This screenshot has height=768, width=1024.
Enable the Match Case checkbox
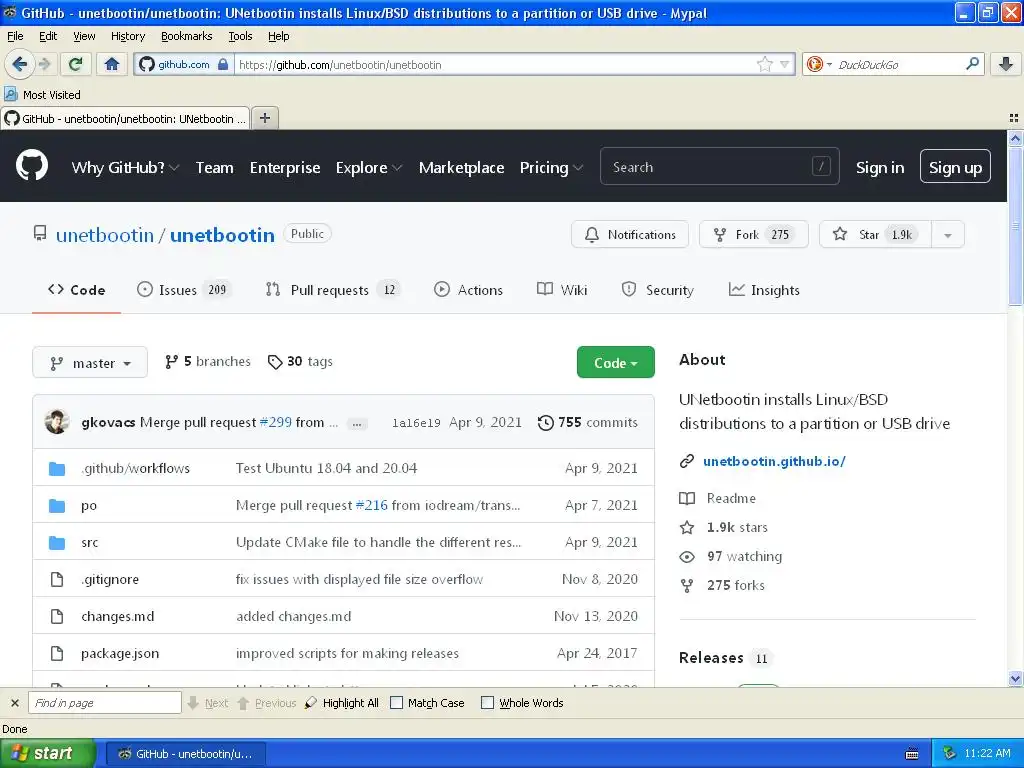[396, 703]
